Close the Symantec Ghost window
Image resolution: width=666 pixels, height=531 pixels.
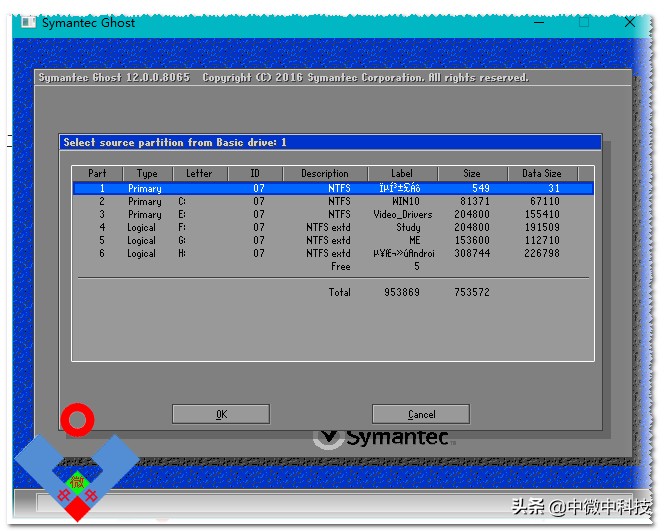point(630,23)
